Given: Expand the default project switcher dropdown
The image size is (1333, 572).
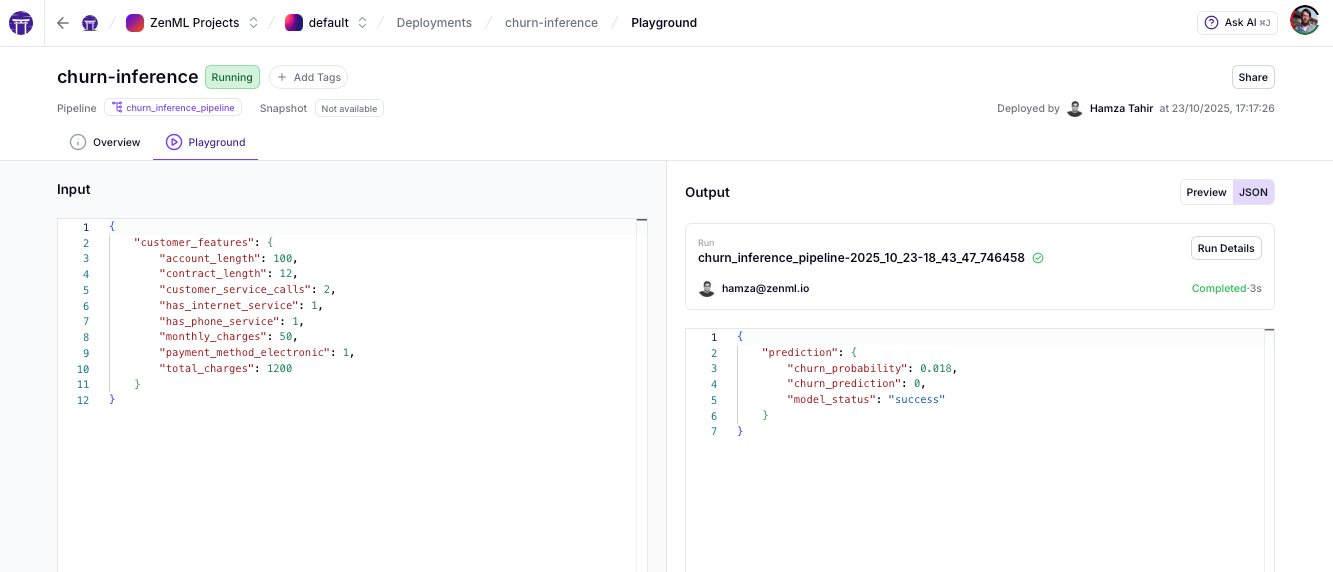Looking at the screenshot, I should (x=362, y=23).
